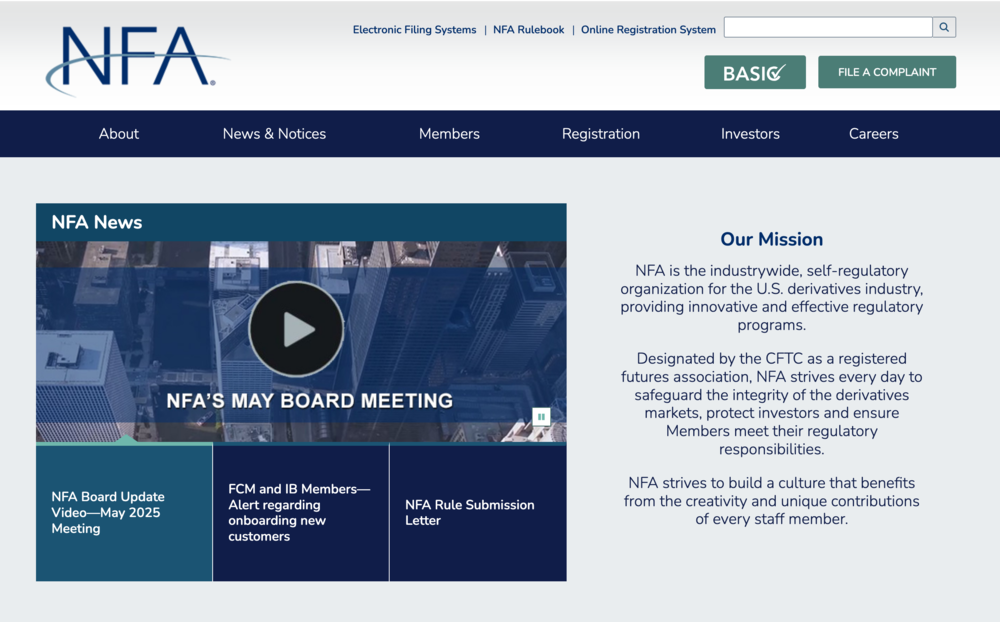Open the Careers menu
Viewport: 1000px width, 622px height.
[x=874, y=134]
